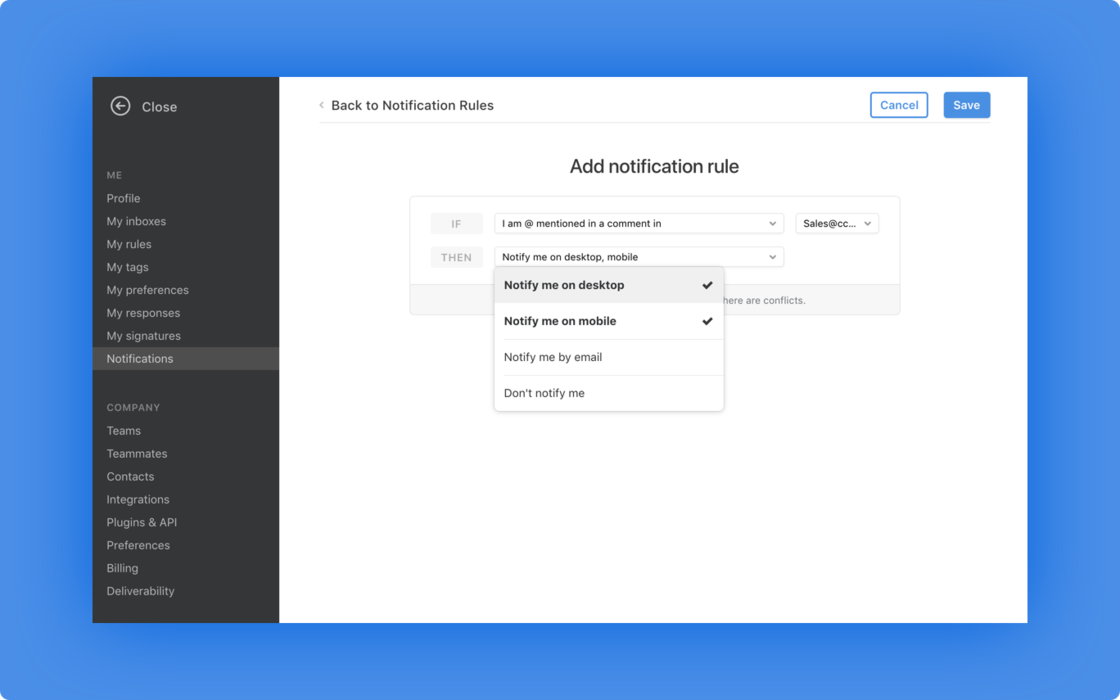The width and height of the screenshot is (1120, 700).
Task: Toggle the Notify me on mobile option
Action: (609, 321)
